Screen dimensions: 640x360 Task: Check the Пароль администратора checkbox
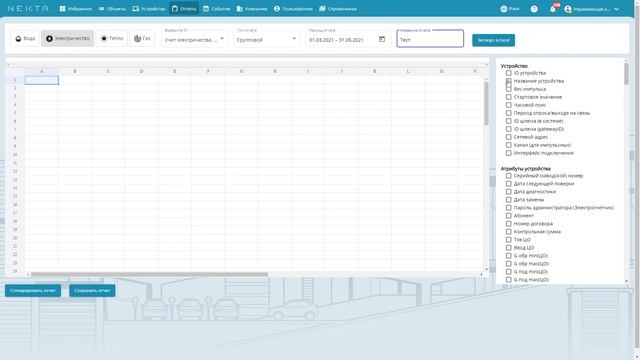509,208
